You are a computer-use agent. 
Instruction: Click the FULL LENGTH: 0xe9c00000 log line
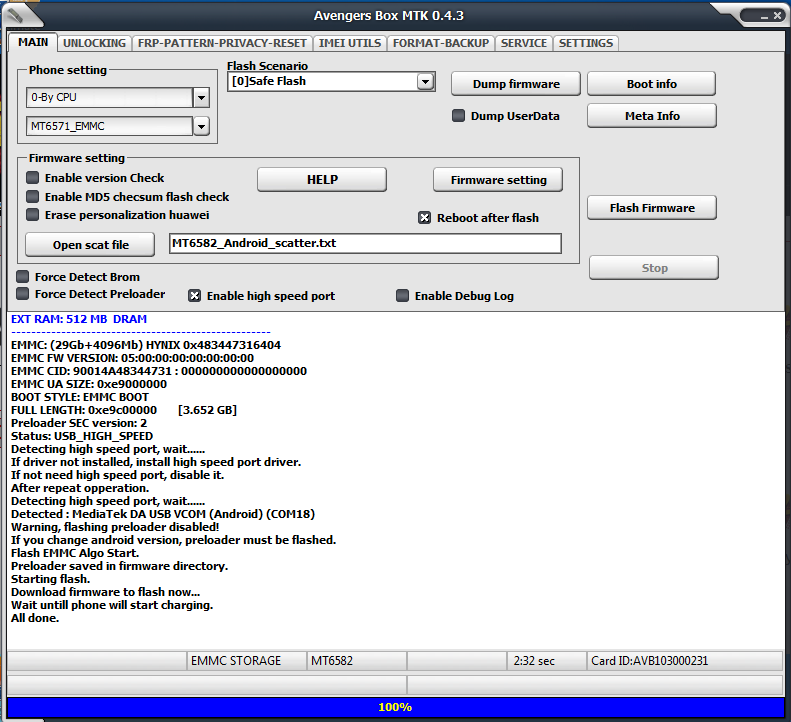tap(124, 410)
